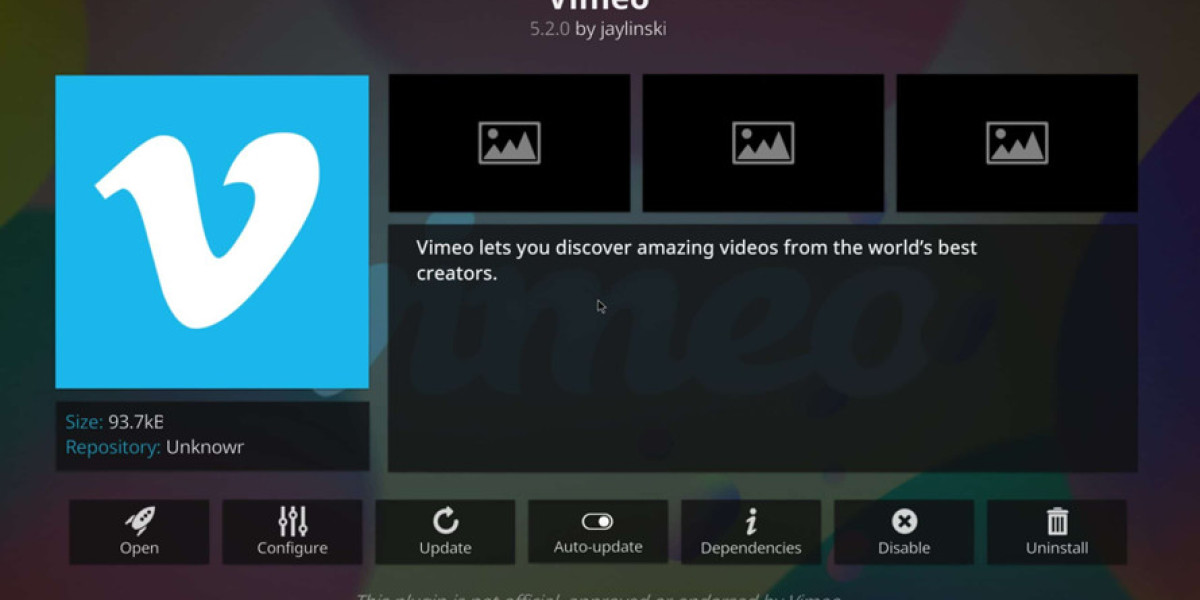Click the Update refresh icon
1200x600 pixels.
[445, 520]
